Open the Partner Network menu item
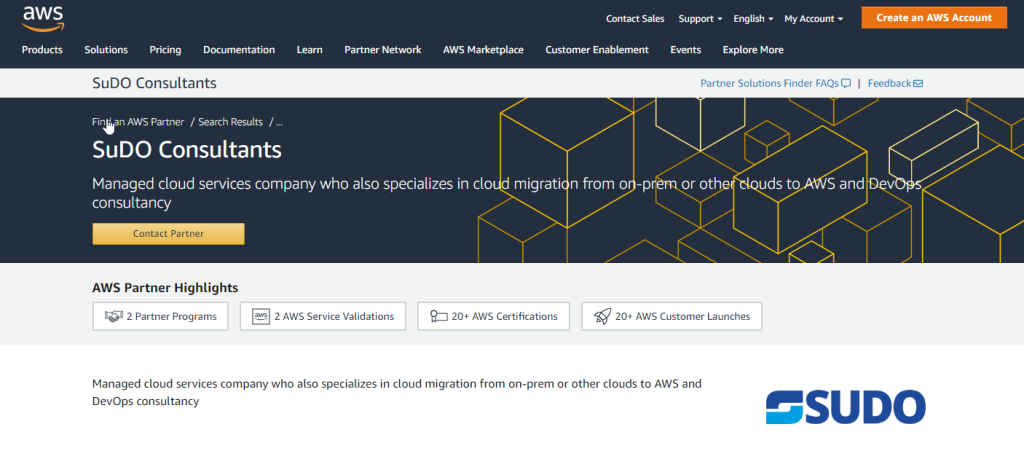 click(383, 50)
